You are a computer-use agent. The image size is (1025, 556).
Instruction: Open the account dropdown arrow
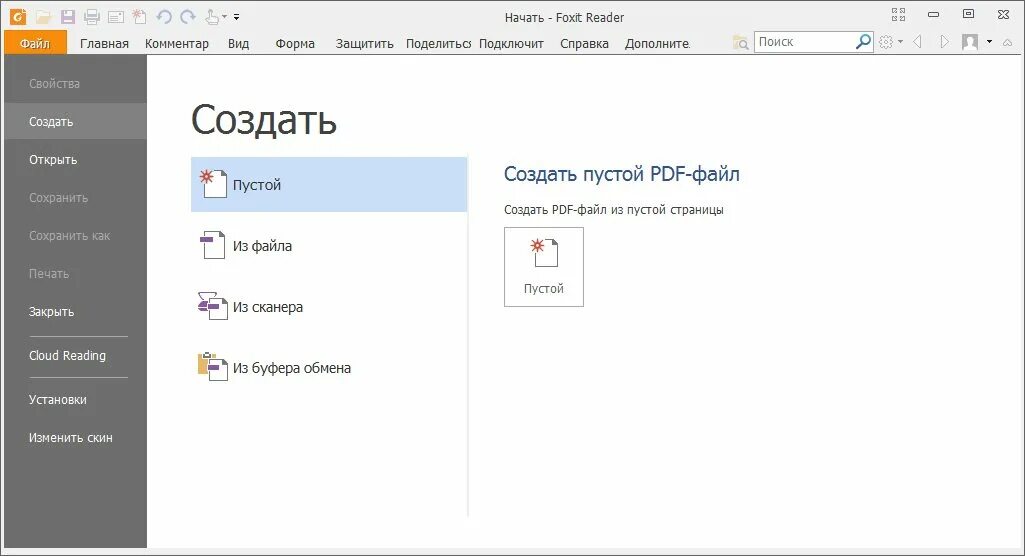(x=989, y=42)
